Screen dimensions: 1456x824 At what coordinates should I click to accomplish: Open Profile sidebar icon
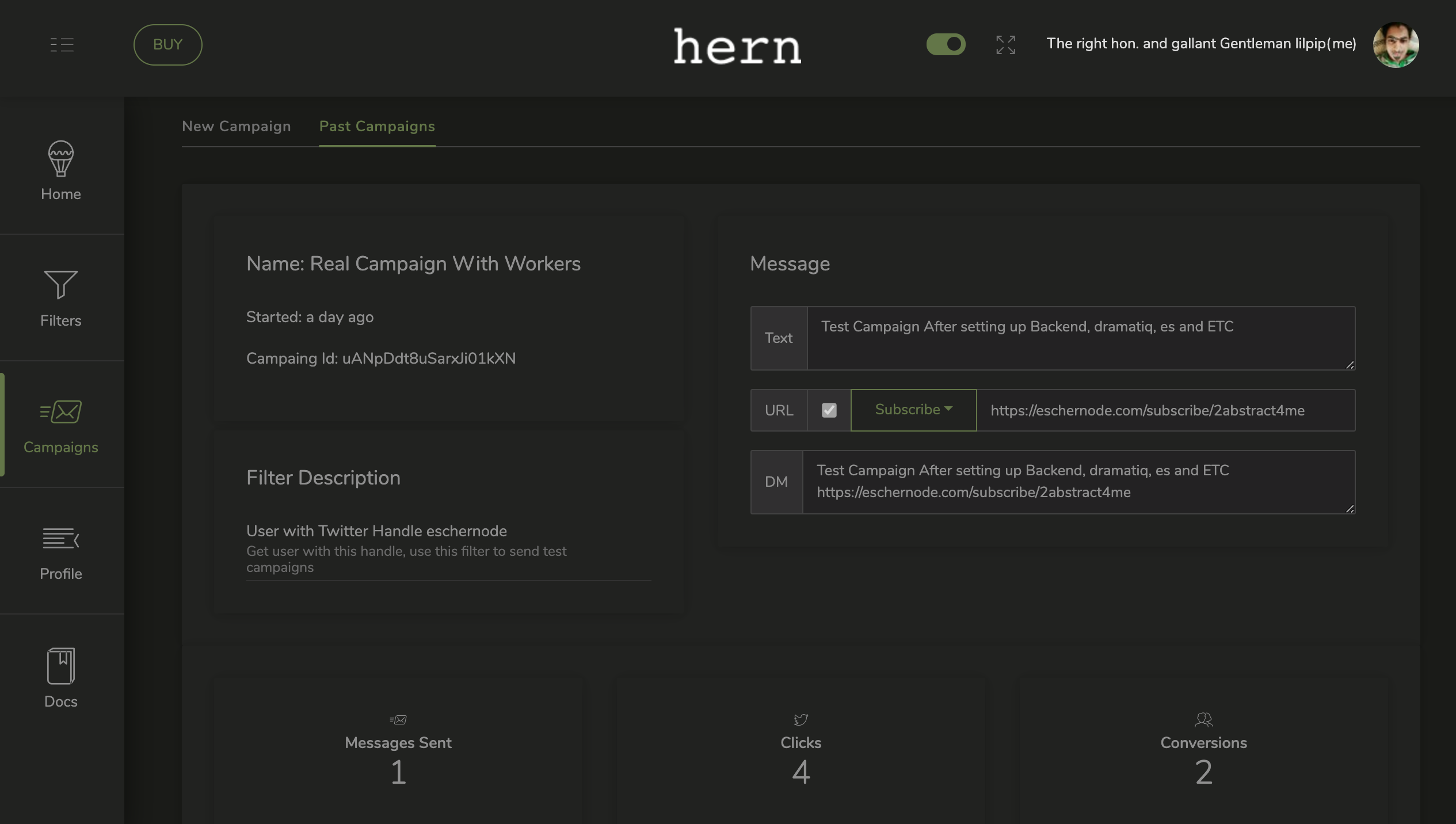(60, 539)
